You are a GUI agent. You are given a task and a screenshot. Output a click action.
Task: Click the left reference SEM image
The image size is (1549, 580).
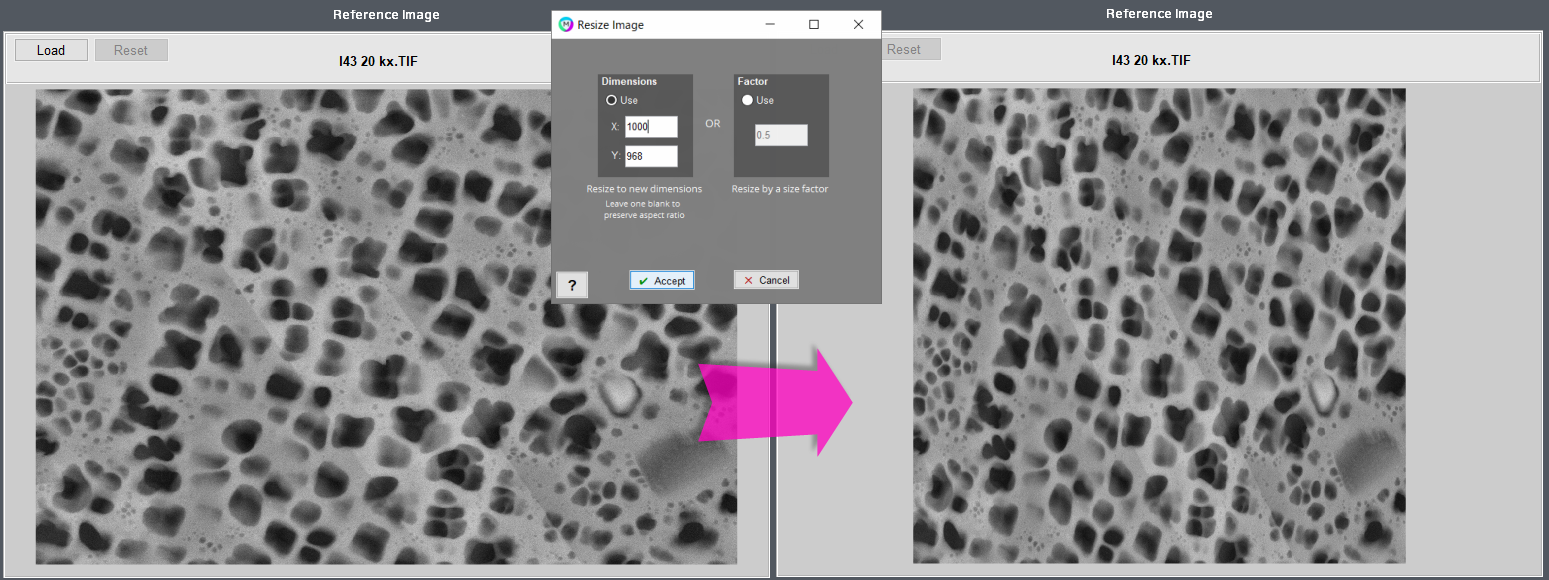click(x=386, y=327)
